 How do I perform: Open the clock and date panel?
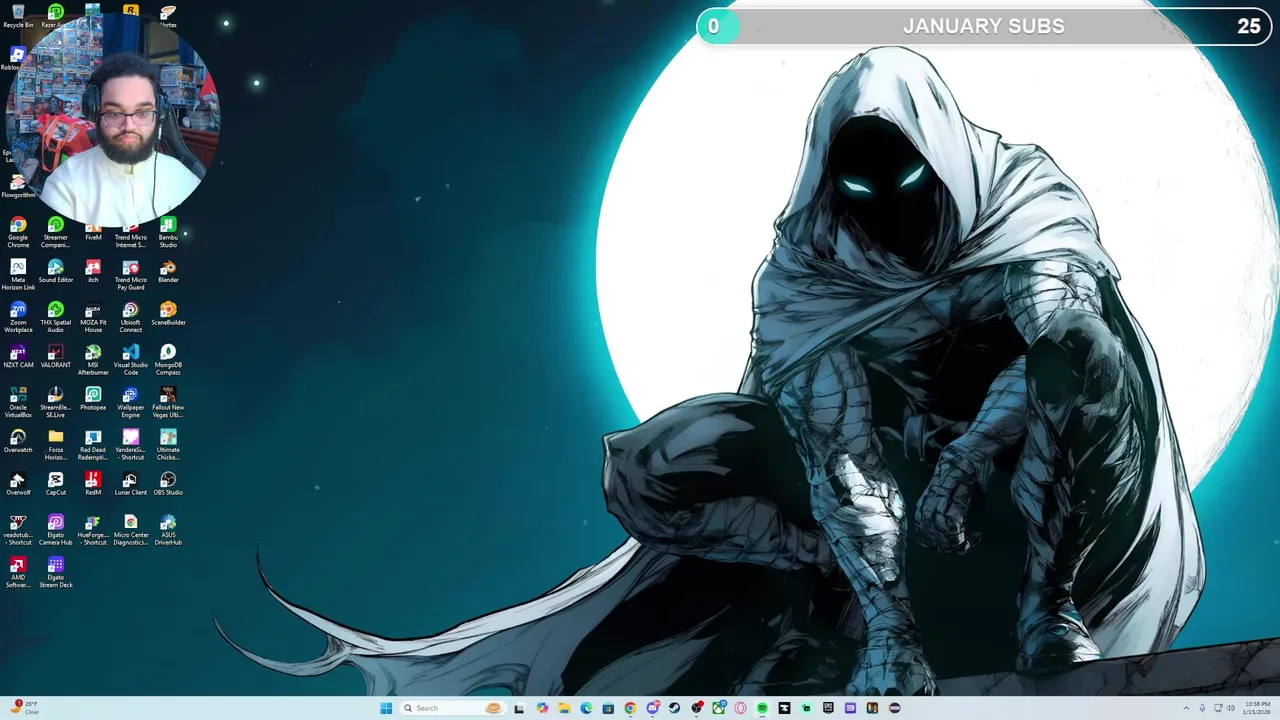coord(1257,708)
